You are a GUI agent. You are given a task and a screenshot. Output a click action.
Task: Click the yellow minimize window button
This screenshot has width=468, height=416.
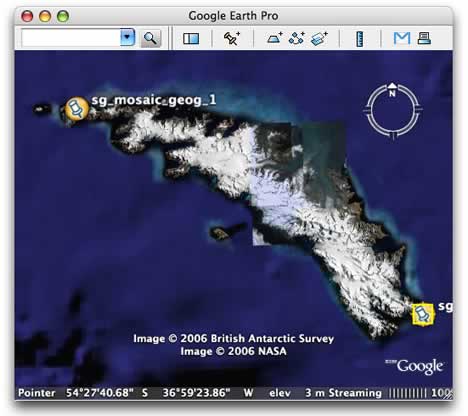pos(45,16)
